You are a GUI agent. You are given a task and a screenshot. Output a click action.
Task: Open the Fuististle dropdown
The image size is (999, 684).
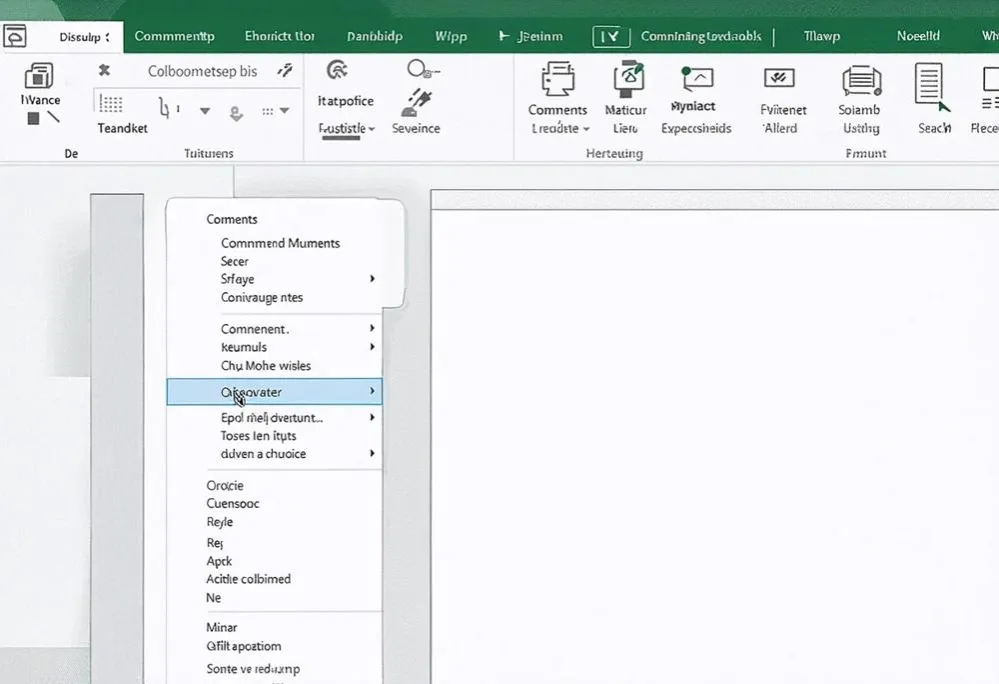pyautogui.click(x=346, y=129)
